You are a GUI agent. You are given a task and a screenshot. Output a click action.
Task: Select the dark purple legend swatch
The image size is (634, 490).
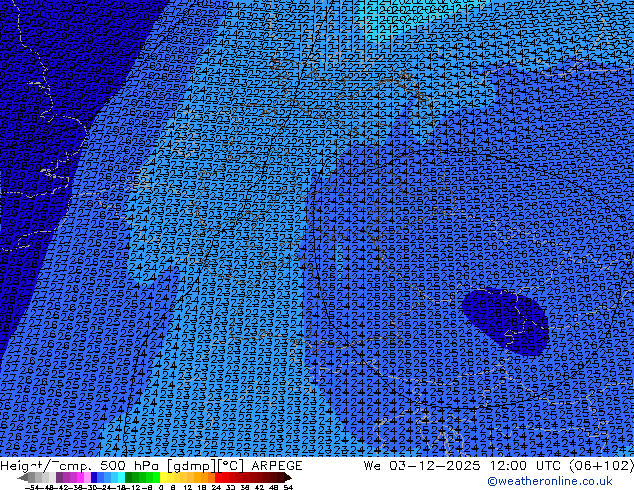59,477
